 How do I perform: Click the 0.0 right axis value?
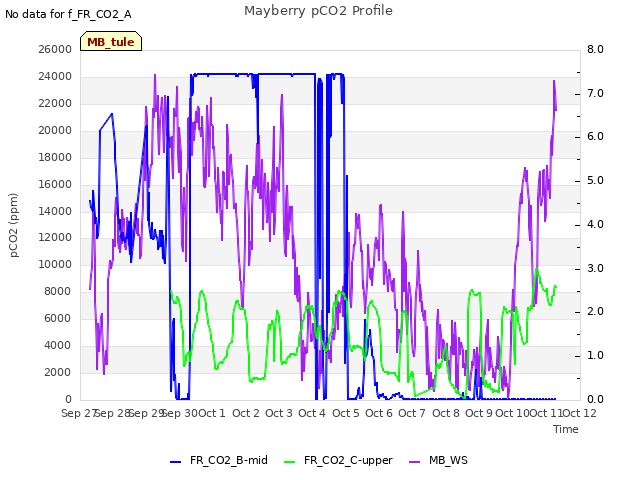(595, 399)
